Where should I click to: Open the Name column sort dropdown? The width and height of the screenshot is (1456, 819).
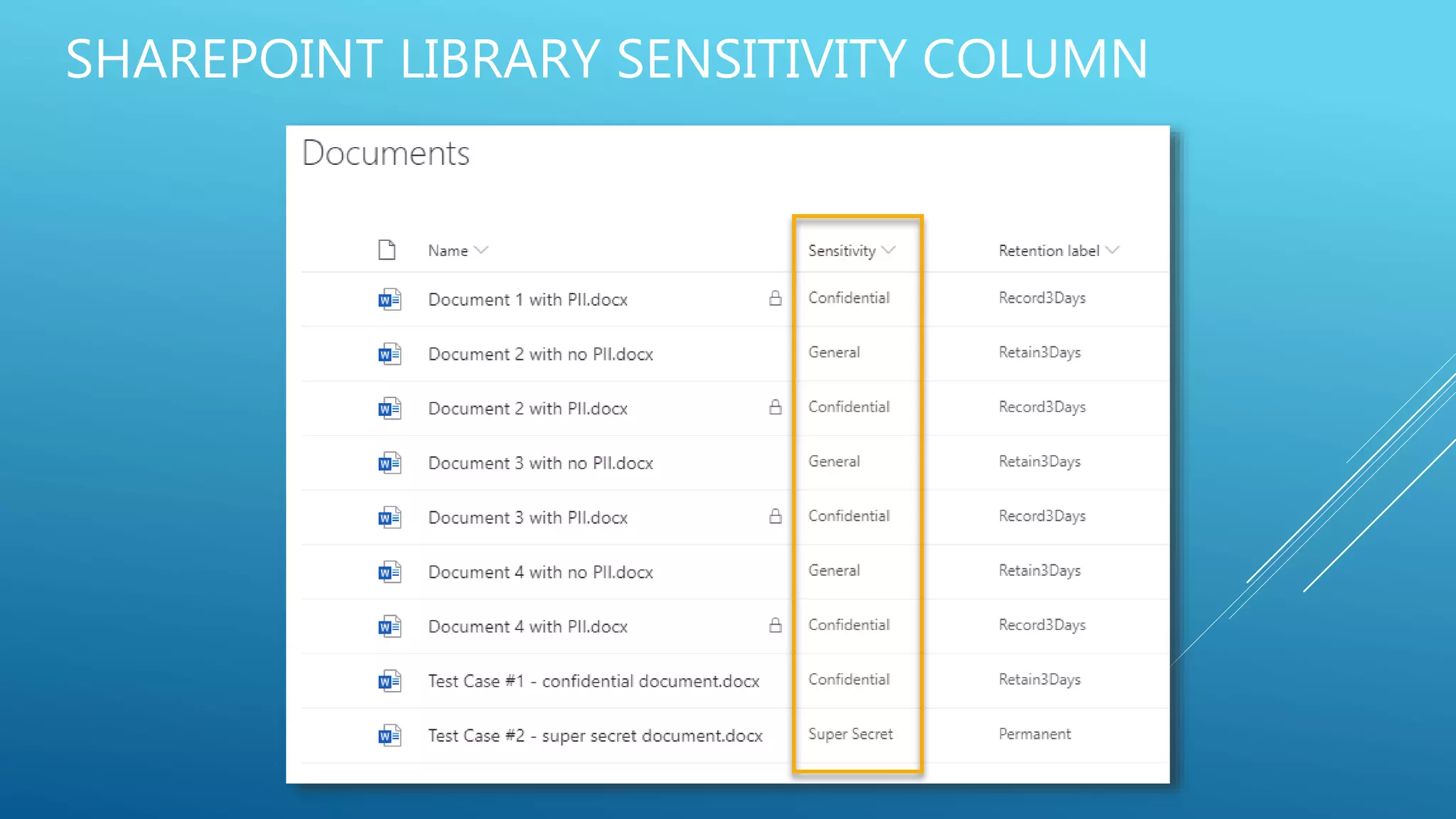(x=481, y=250)
